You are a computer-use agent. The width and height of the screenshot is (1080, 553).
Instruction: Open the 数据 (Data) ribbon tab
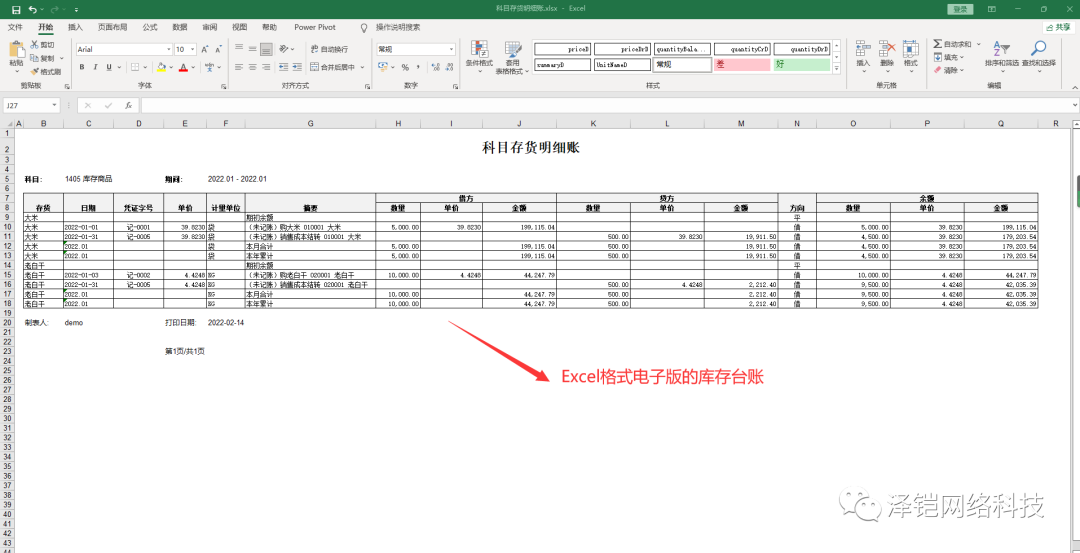pos(179,27)
